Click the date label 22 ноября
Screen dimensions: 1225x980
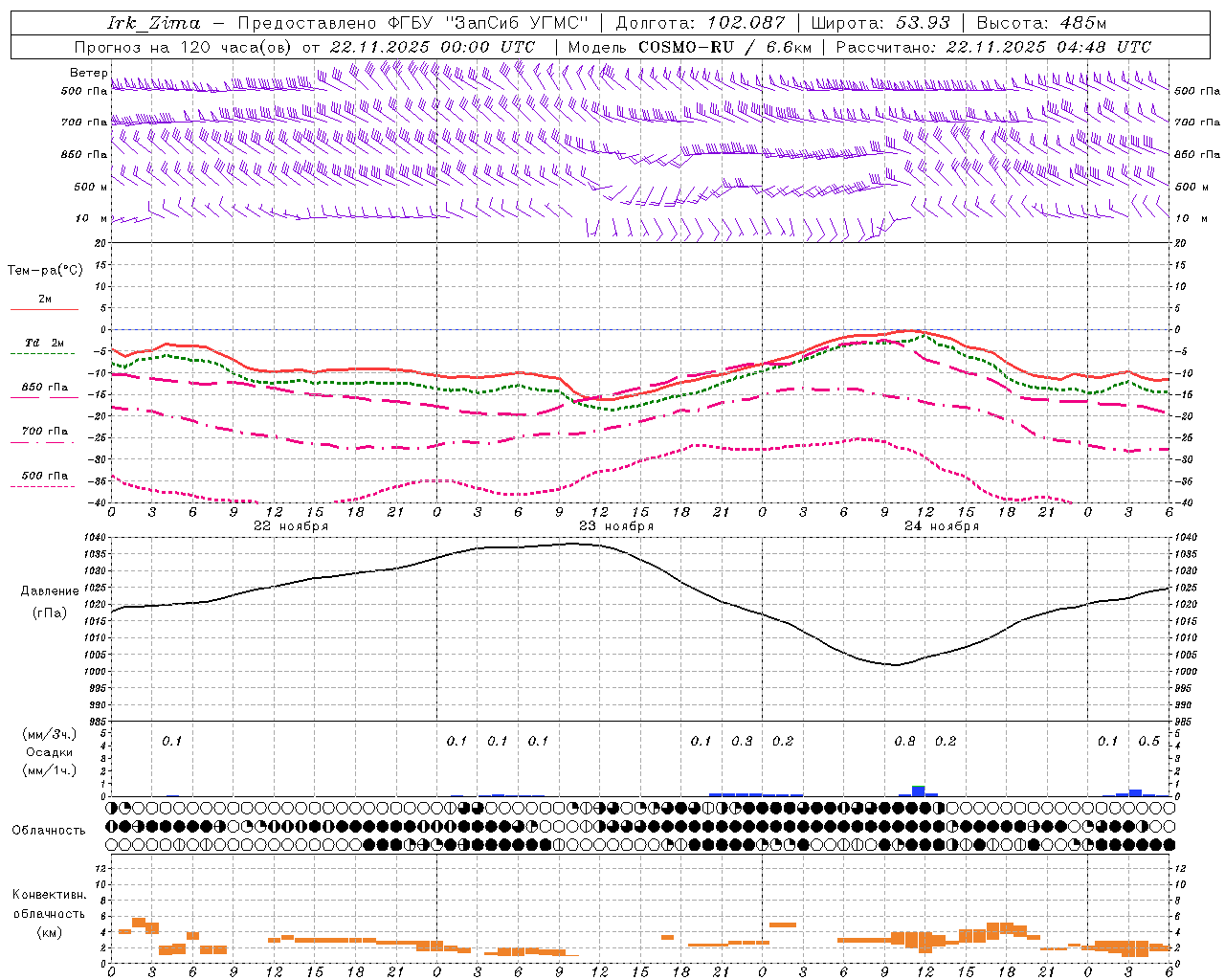(x=290, y=526)
